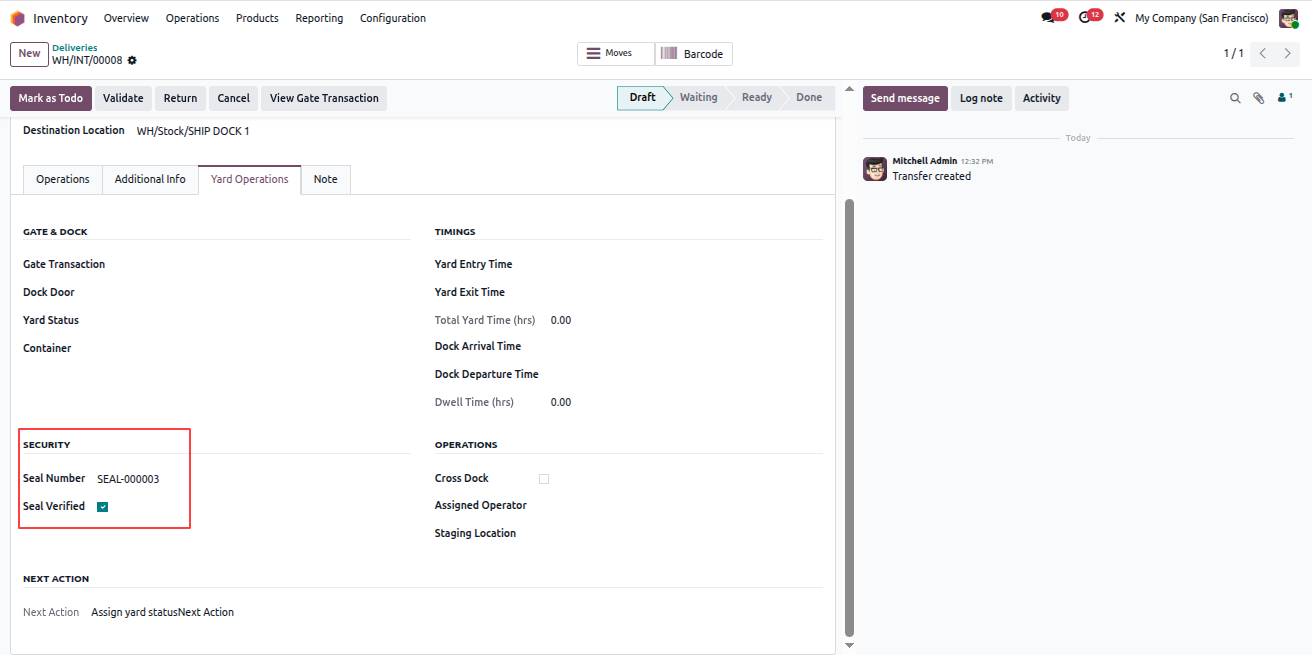
Task: Open the Inventory app home icon
Action: tap(17, 18)
